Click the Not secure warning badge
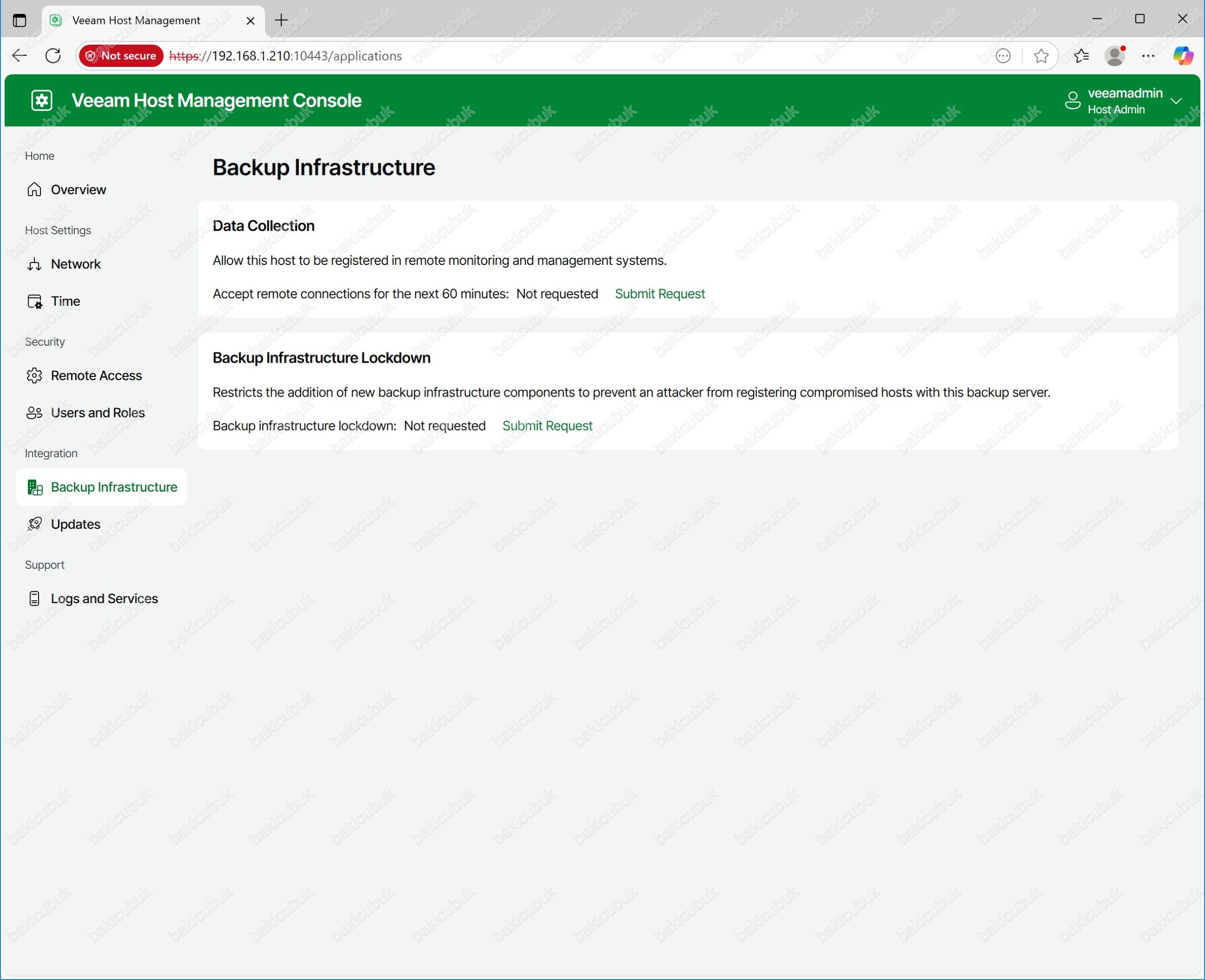Image resolution: width=1205 pixels, height=980 pixels. point(121,56)
